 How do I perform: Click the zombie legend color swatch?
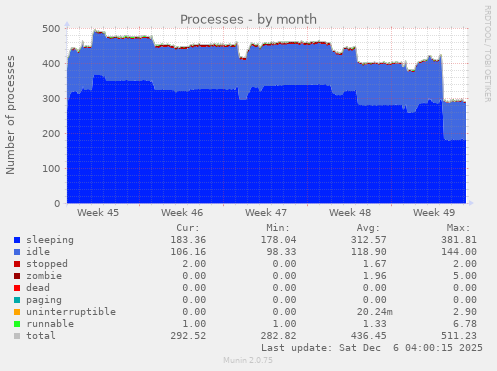pos(17,276)
